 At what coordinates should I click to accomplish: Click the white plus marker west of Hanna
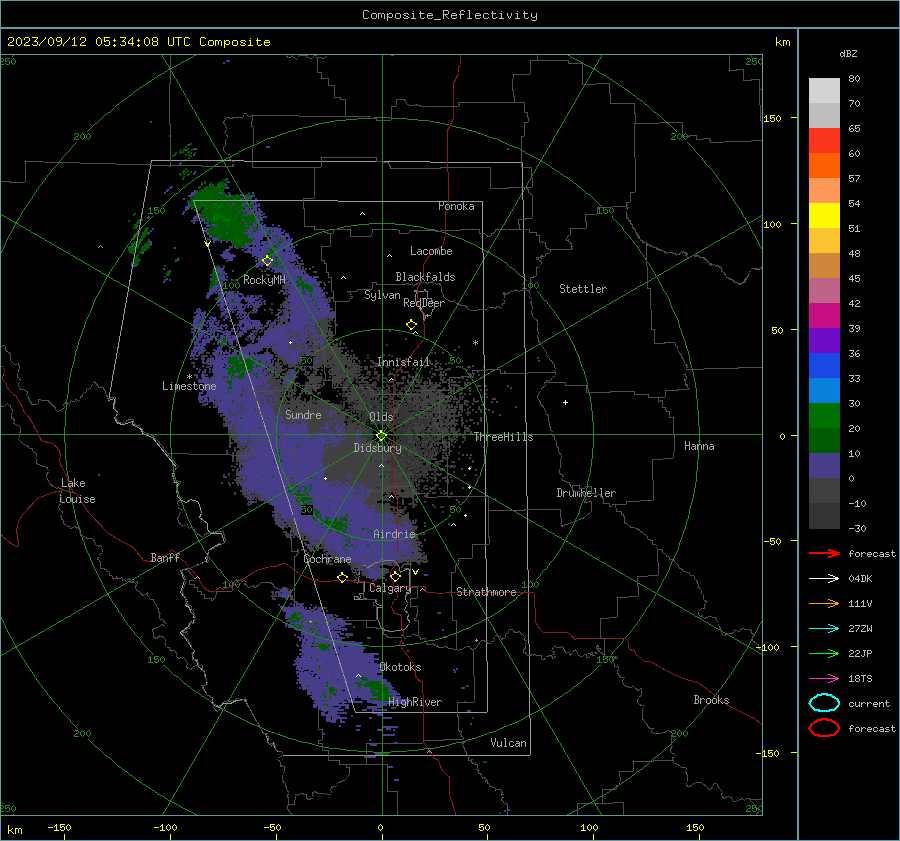(x=565, y=402)
